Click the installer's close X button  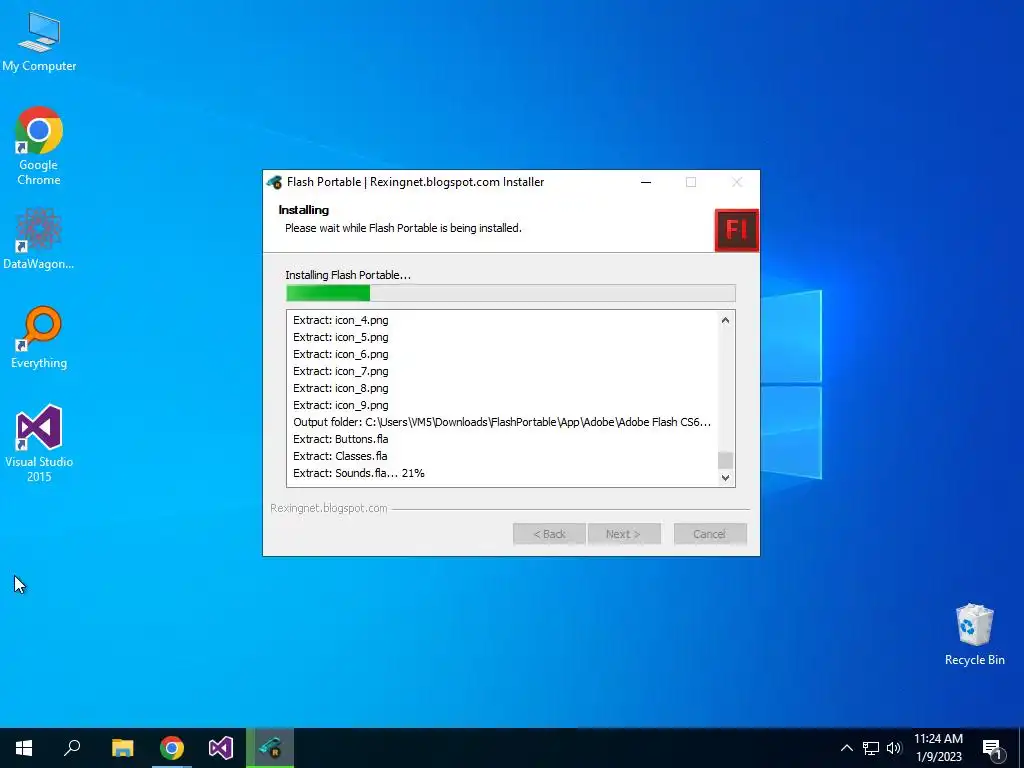737,182
